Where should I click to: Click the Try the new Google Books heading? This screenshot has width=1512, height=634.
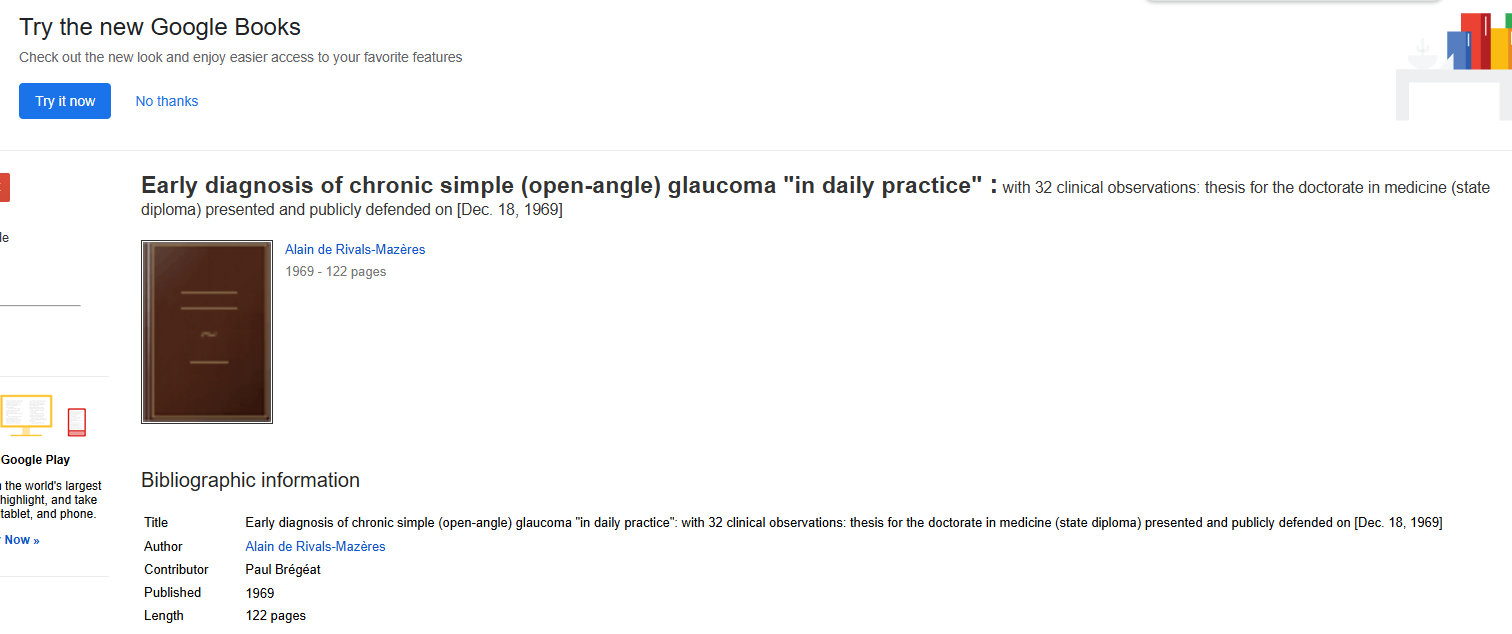tap(160, 27)
